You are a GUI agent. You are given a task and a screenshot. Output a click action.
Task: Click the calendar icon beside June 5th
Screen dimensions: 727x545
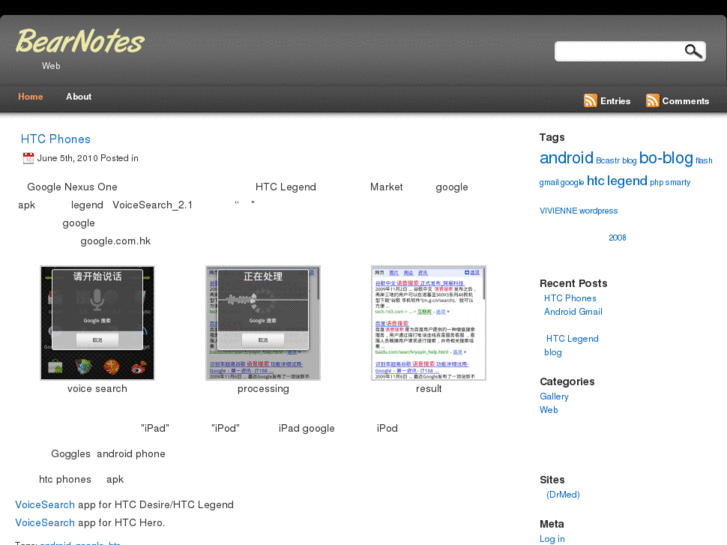[x=28, y=158]
